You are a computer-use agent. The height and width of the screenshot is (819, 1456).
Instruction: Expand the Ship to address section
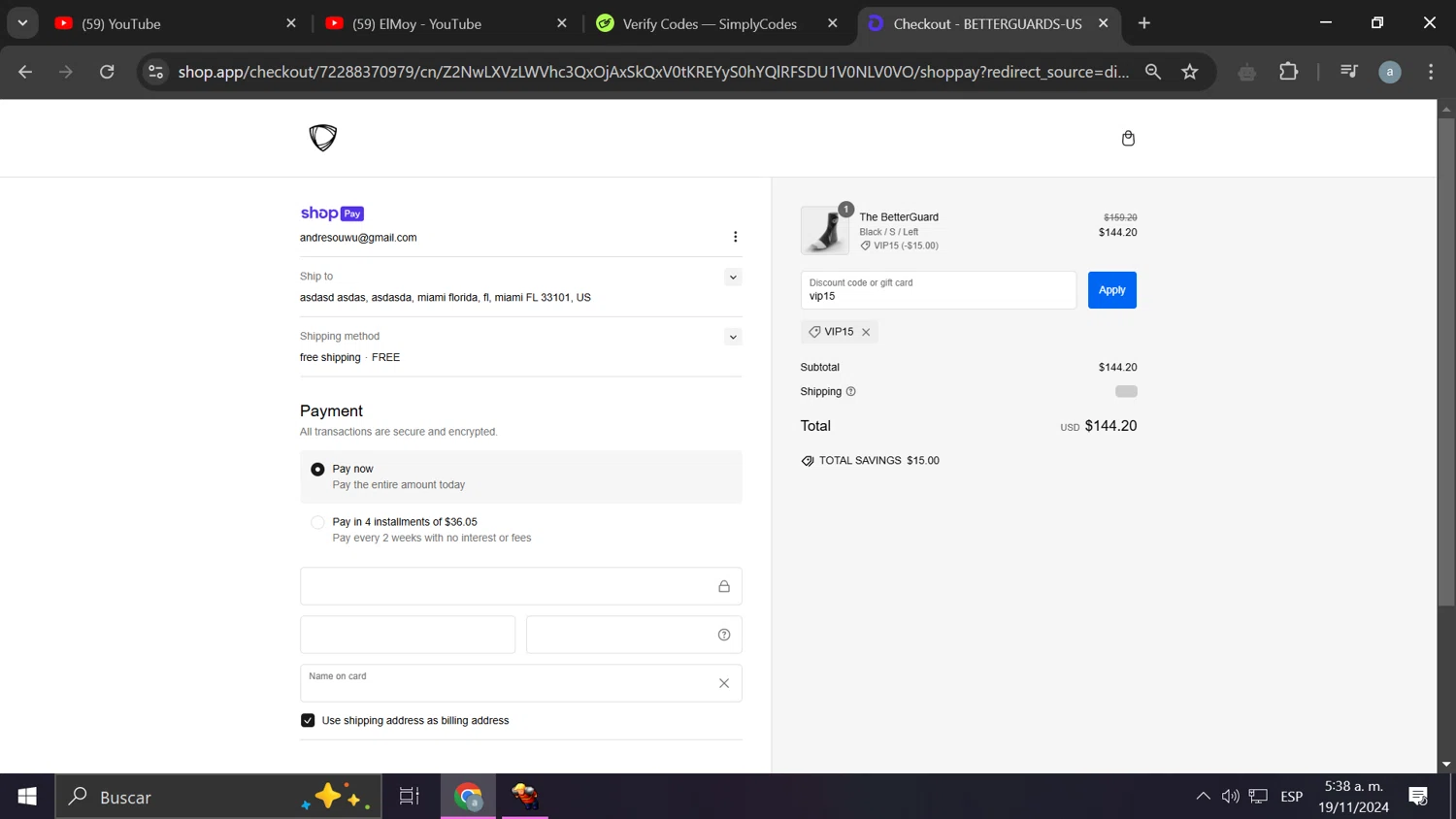pos(733,278)
